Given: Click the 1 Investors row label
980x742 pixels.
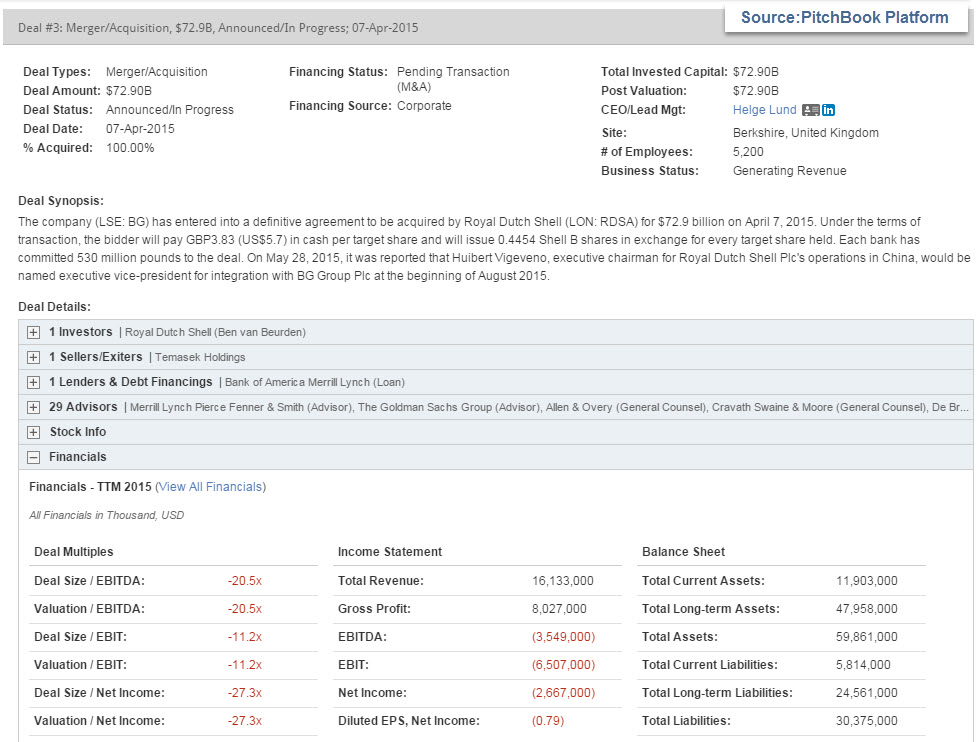Looking at the screenshot, I should pyautogui.click(x=81, y=332).
